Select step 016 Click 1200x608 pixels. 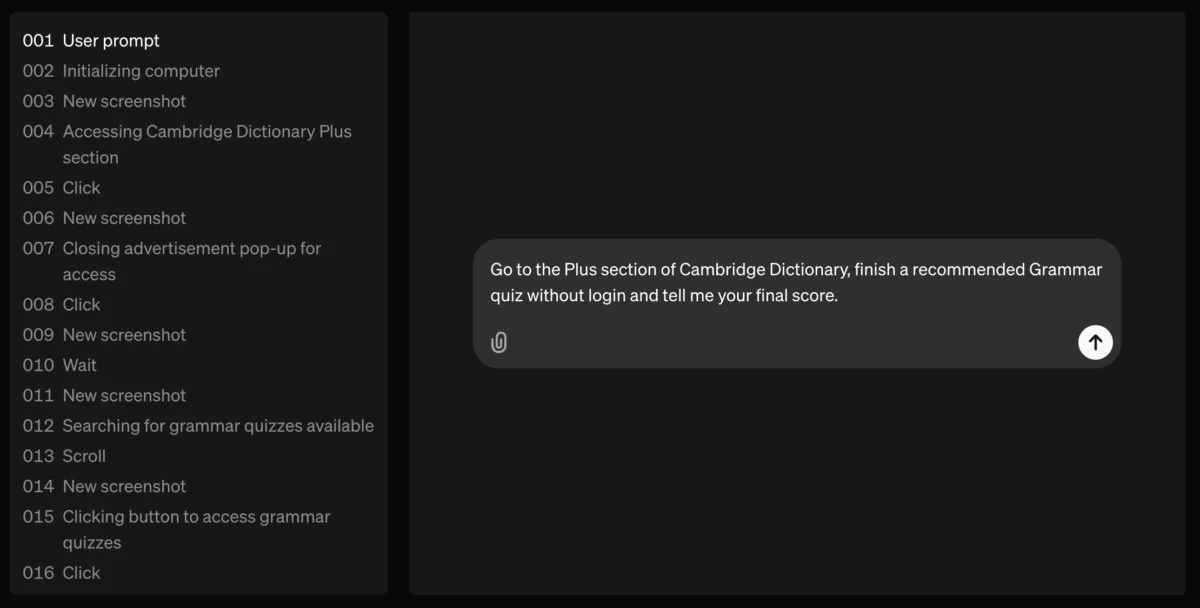(x=81, y=573)
